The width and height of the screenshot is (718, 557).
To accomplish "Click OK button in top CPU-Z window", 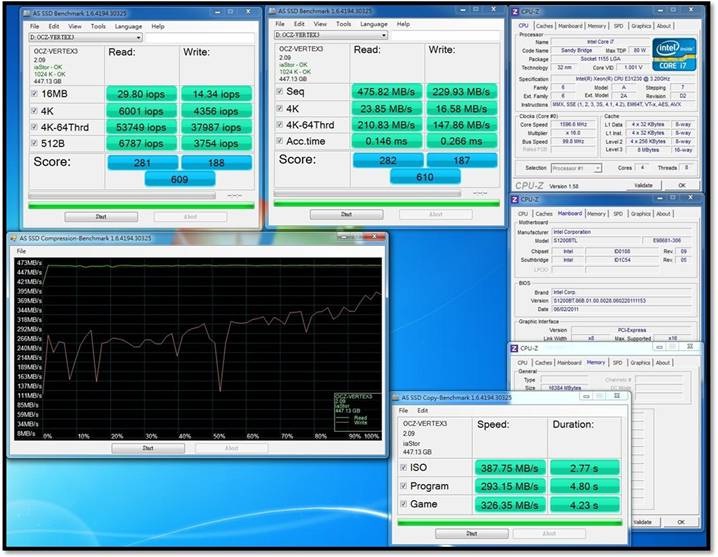I will tap(682, 186).
